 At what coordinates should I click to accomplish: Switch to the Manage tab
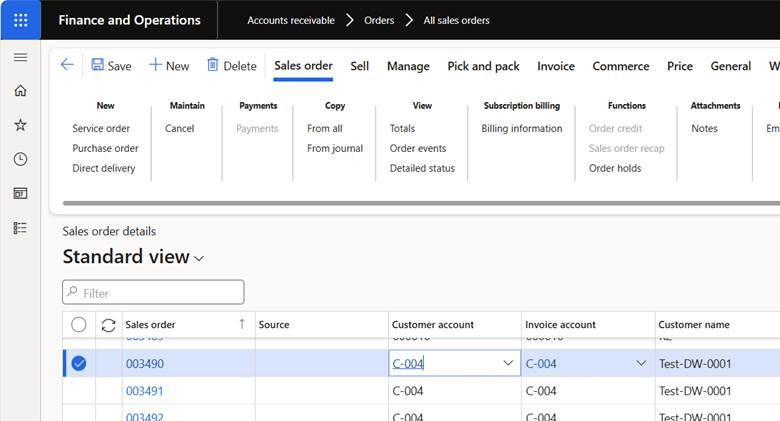click(408, 66)
